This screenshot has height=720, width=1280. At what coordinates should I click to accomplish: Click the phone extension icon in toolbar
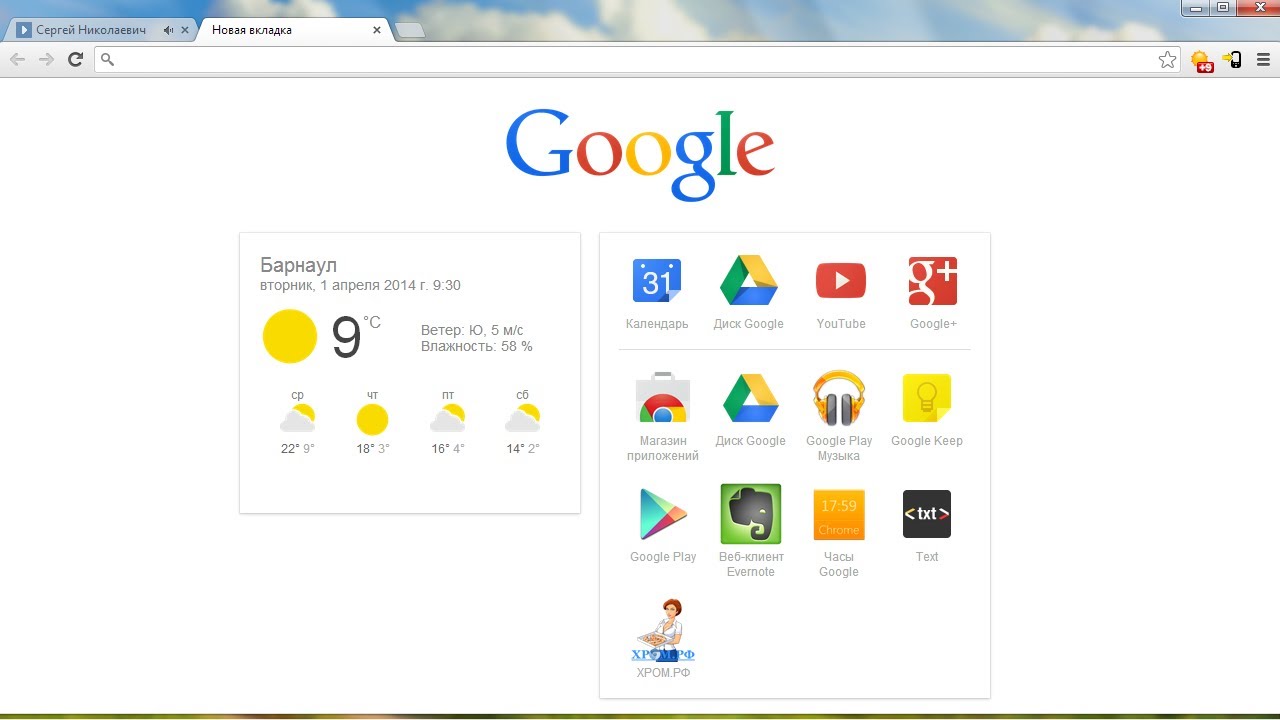(1232, 60)
